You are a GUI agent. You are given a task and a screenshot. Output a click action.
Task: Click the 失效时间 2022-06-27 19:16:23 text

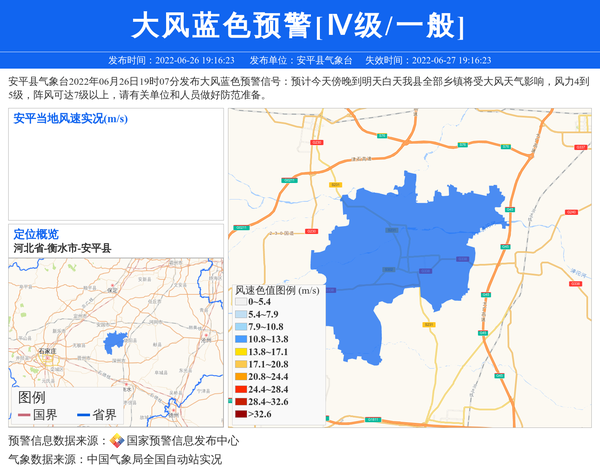click(x=428, y=60)
